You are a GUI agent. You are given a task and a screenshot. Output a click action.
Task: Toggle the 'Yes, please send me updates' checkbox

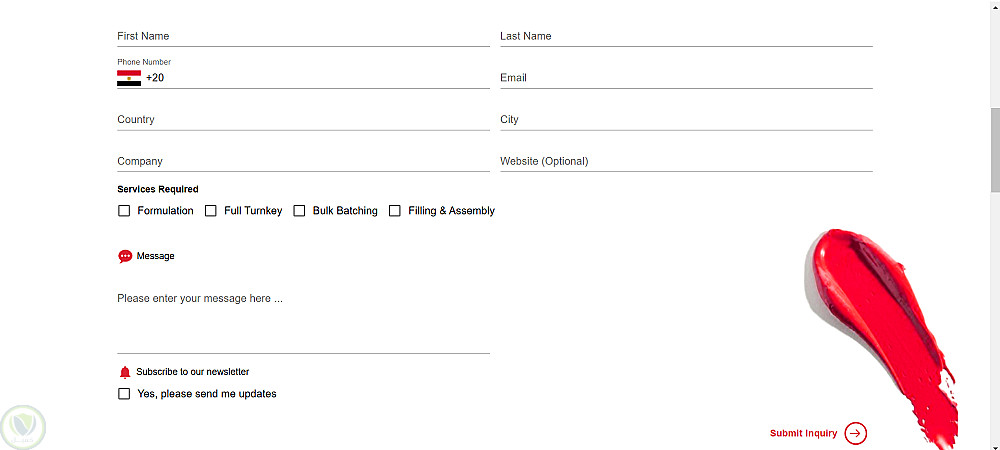point(124,394)
